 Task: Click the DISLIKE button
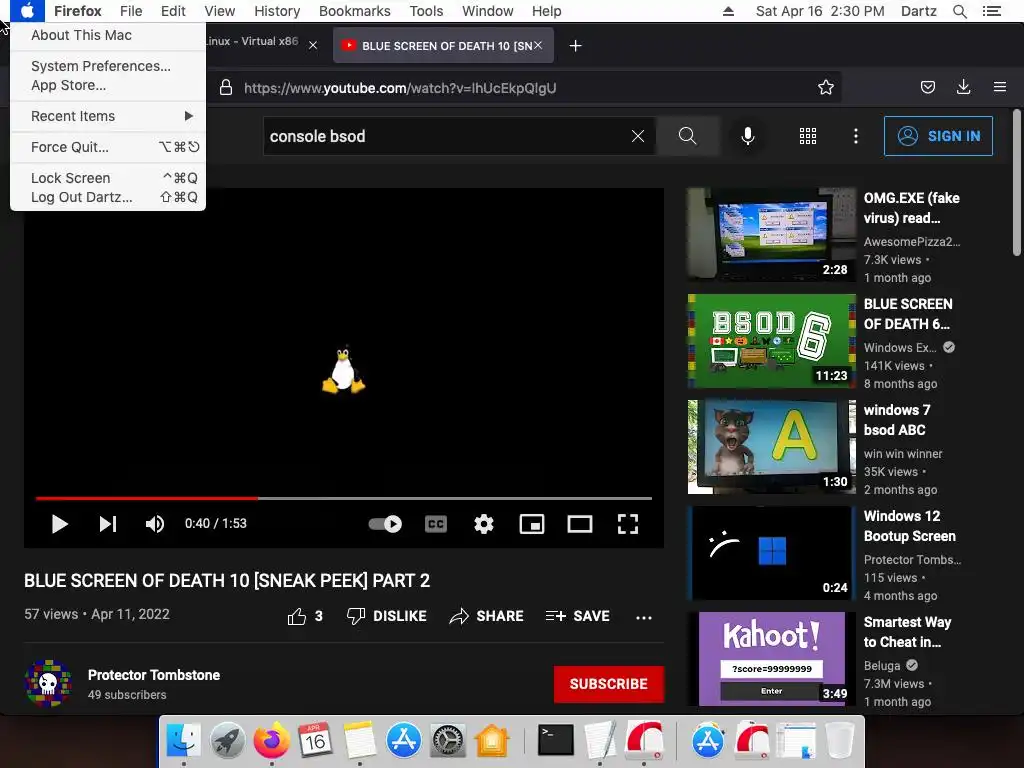[x=387, y=616]
